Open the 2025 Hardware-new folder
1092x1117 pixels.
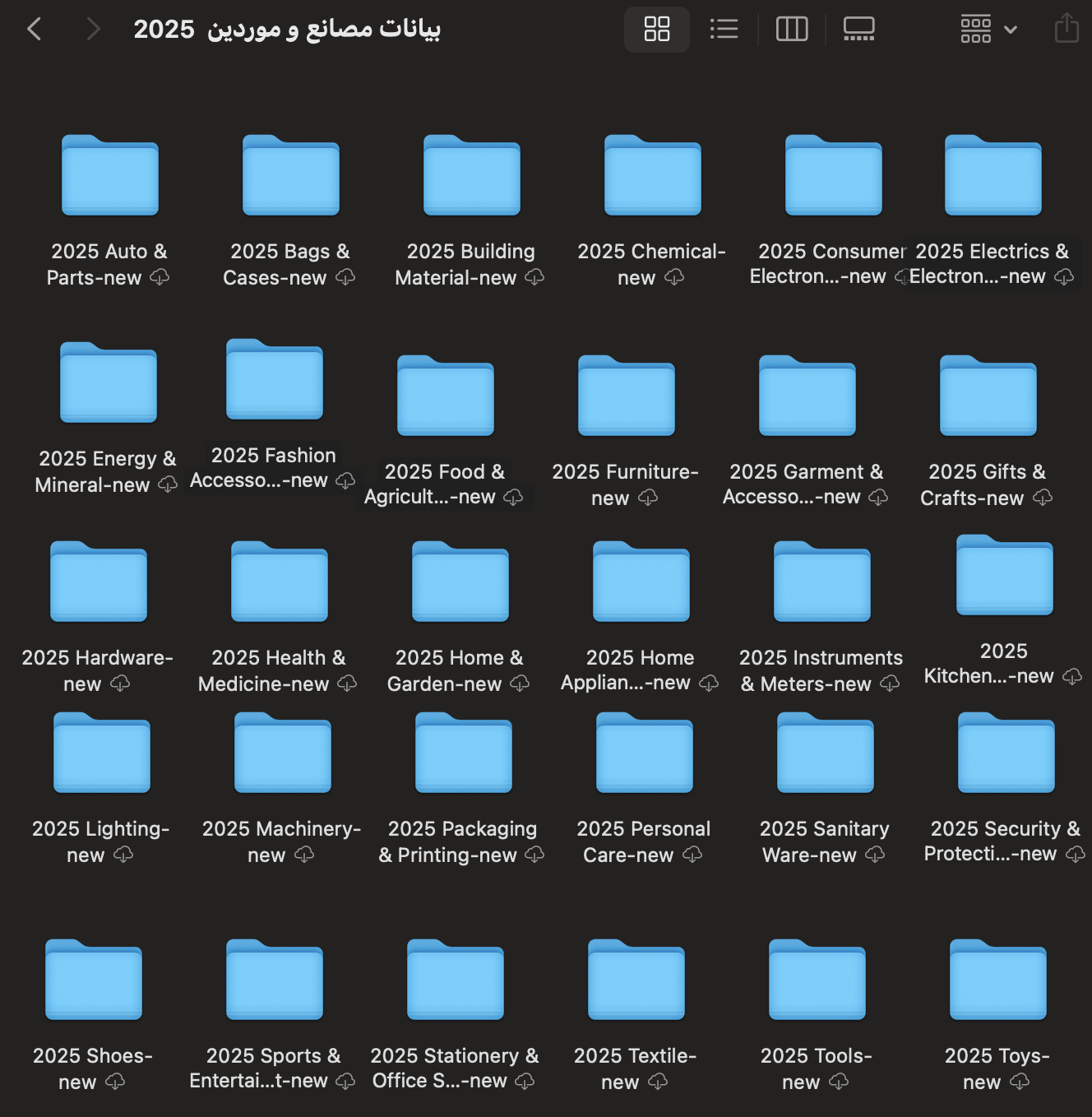(99, 582)
